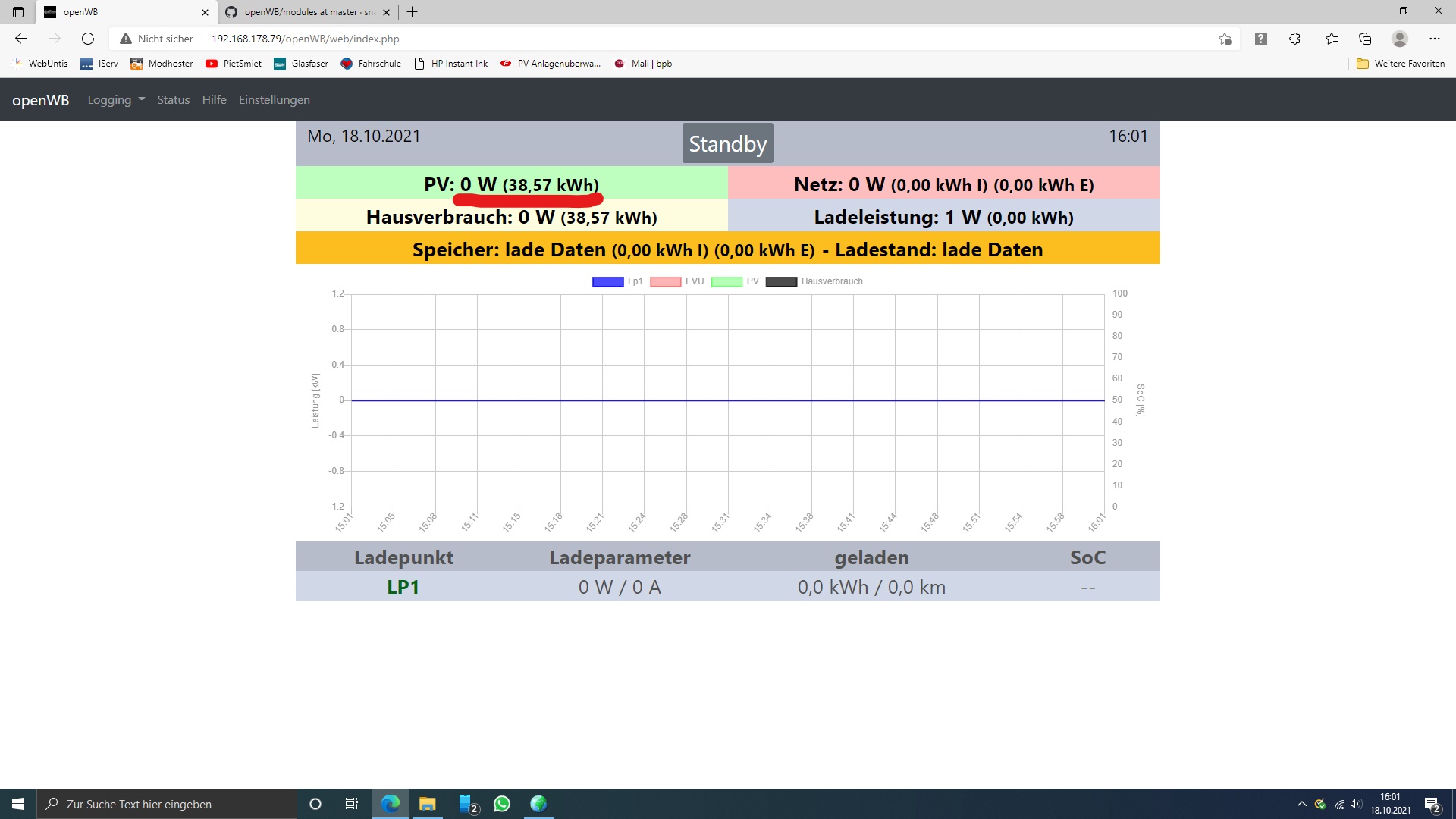1456x819 pixels.
Task: Switch to the openWB/modules GitHub tab
Action: (303, 12)
